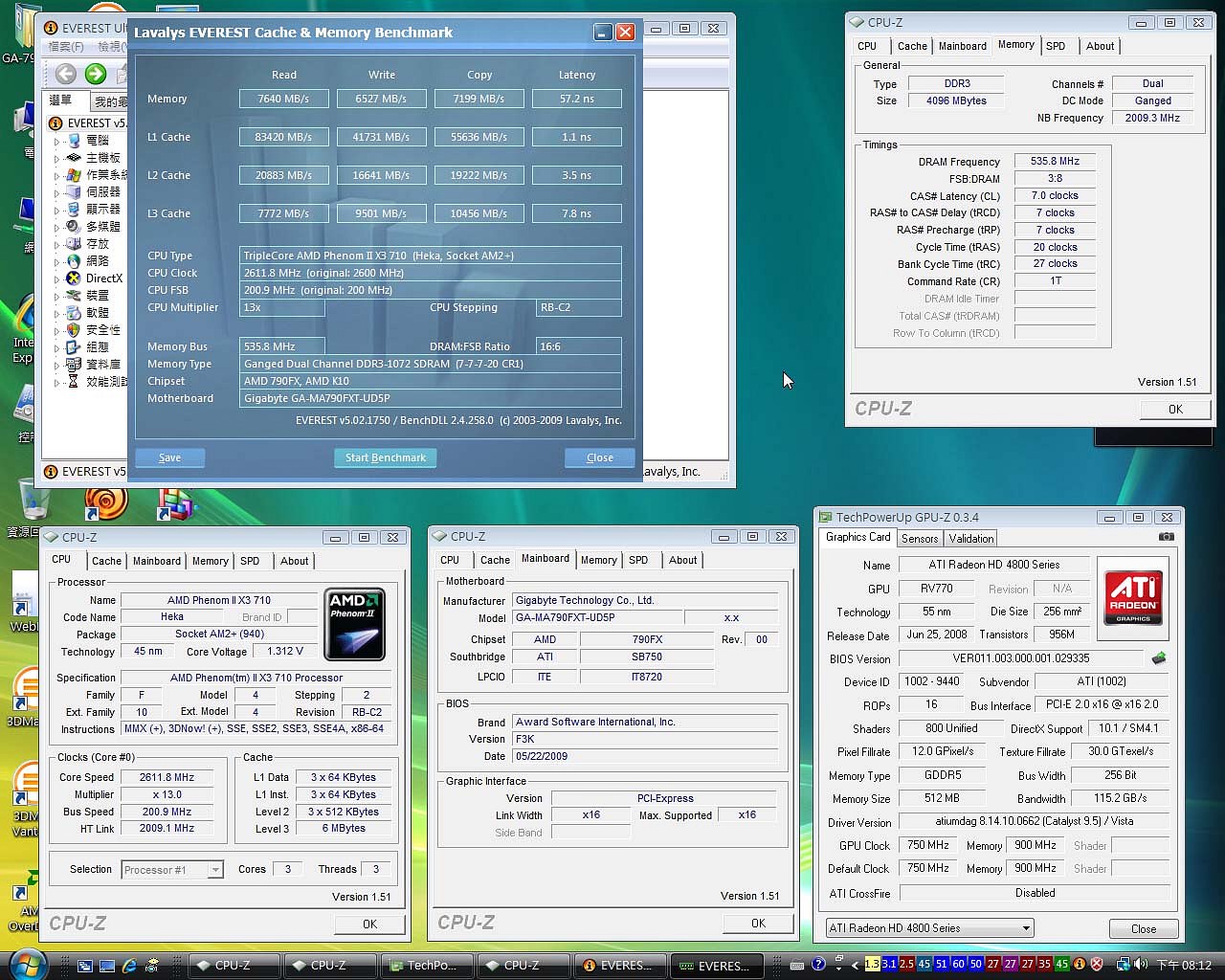Select the 伺服器 server icon in EVEREST tree

(x=74, y=192)
